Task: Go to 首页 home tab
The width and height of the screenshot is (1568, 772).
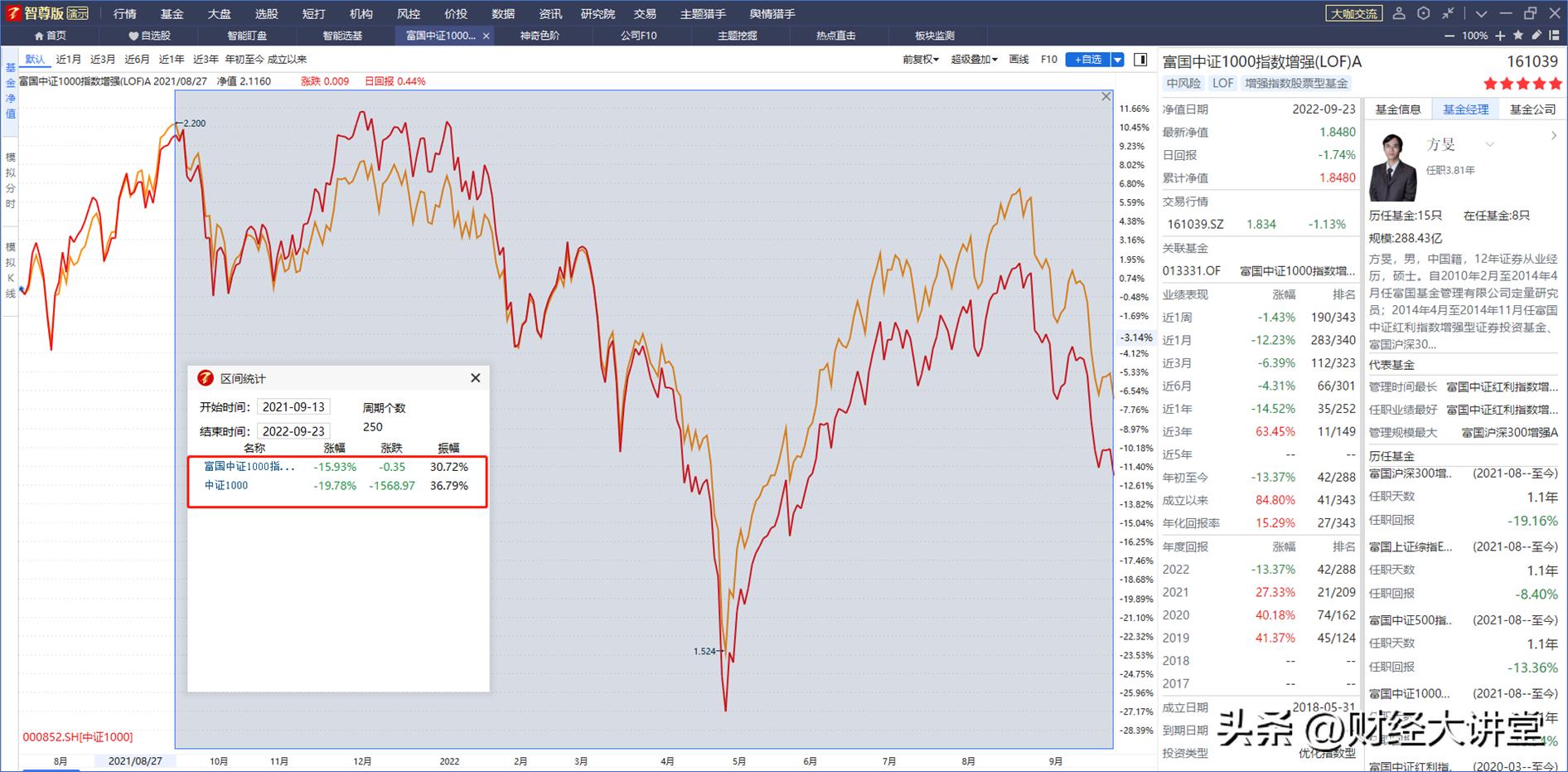Action: click(50, 36)
